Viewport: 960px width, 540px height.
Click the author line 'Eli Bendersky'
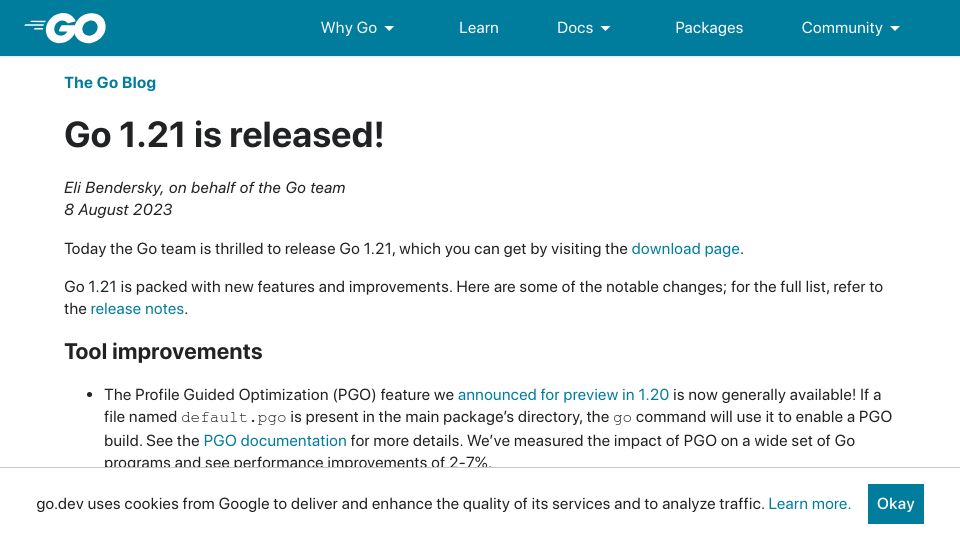pyautogui.click(x=113, y=188)
